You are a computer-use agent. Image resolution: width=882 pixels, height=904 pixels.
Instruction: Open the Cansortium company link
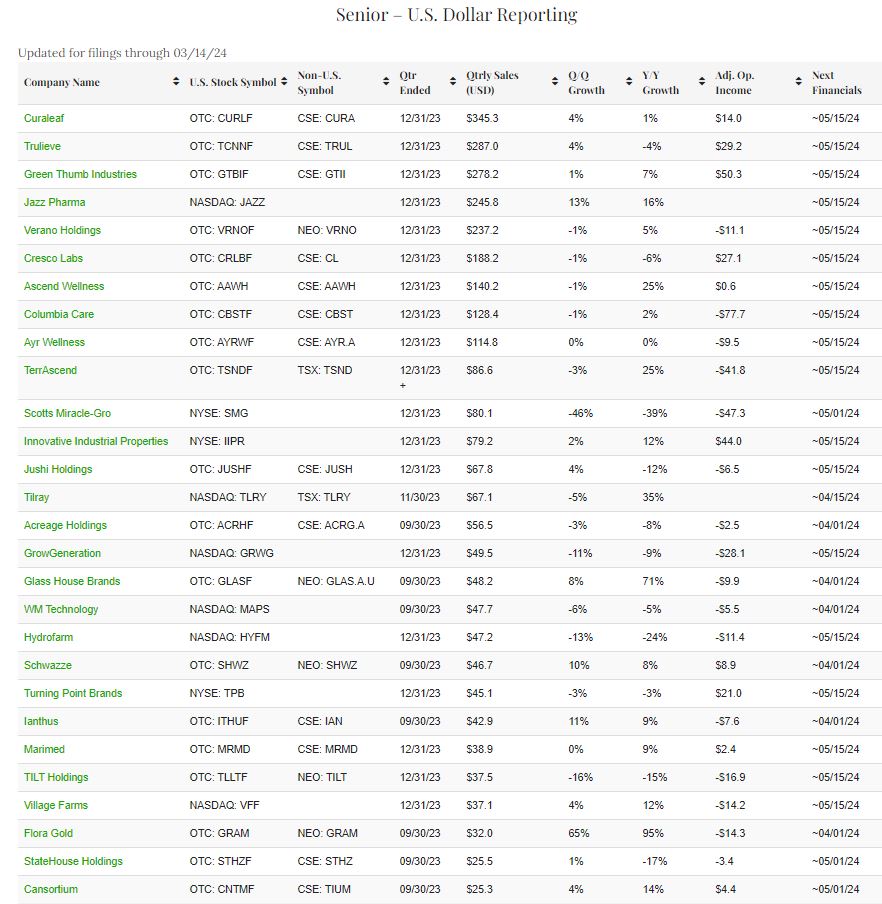tap(51, 889)
